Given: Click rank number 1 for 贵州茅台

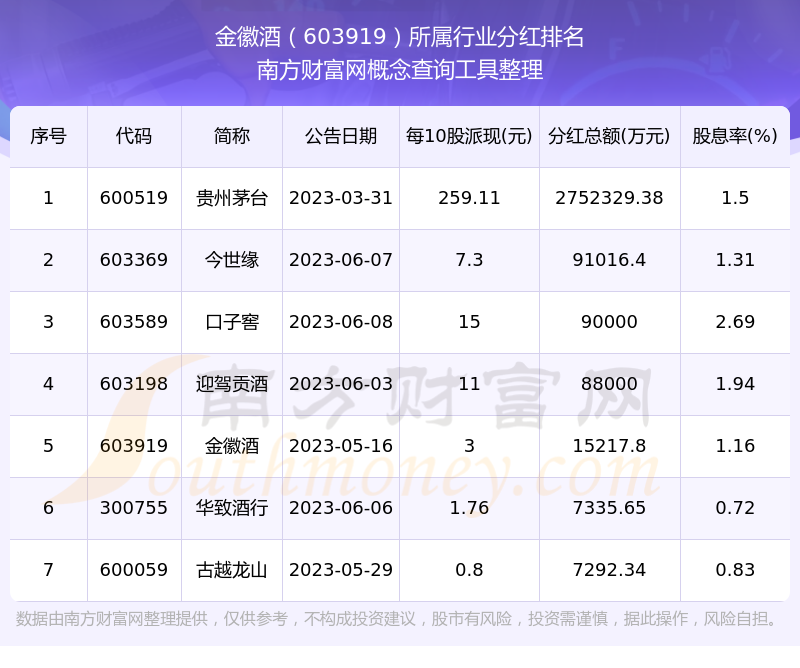Looking at the screenshot, I should click(x=48, y=198).
